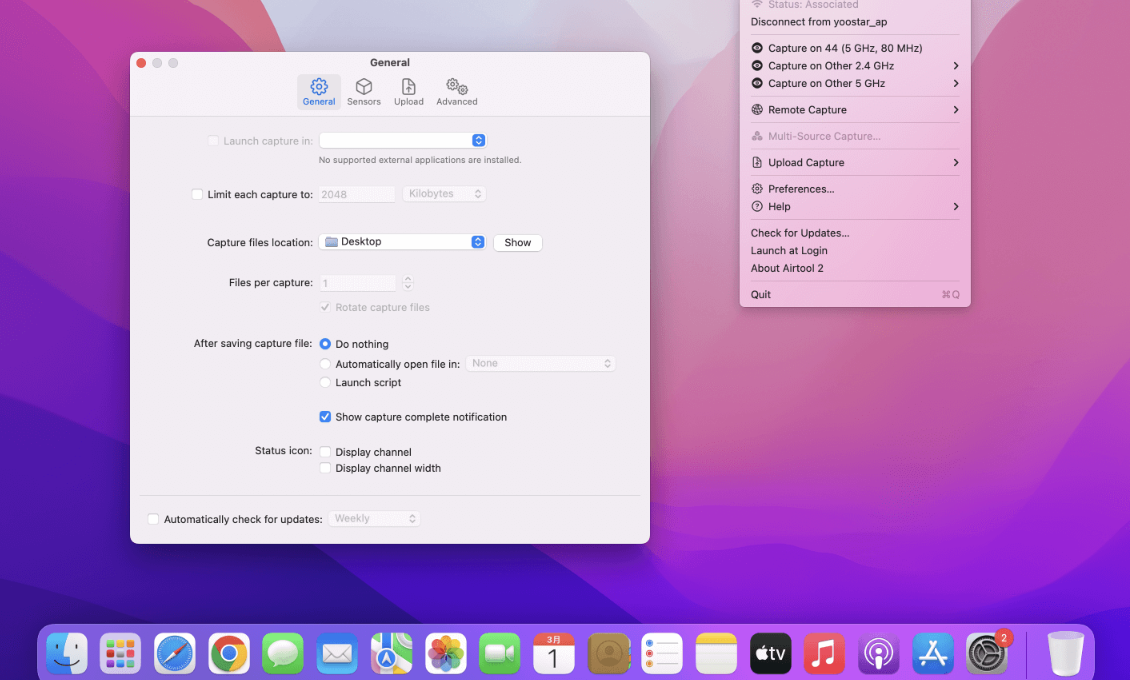
Task: Toggle Rotate capture files checkbox
Action: (325, 308)
